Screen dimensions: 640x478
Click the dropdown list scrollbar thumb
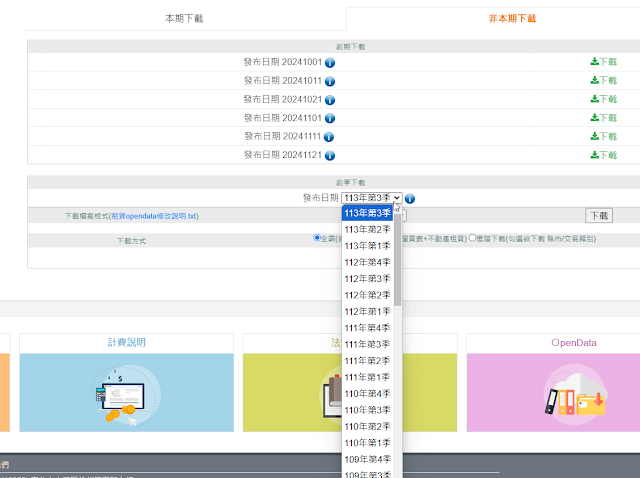click(x=398, y=259)
